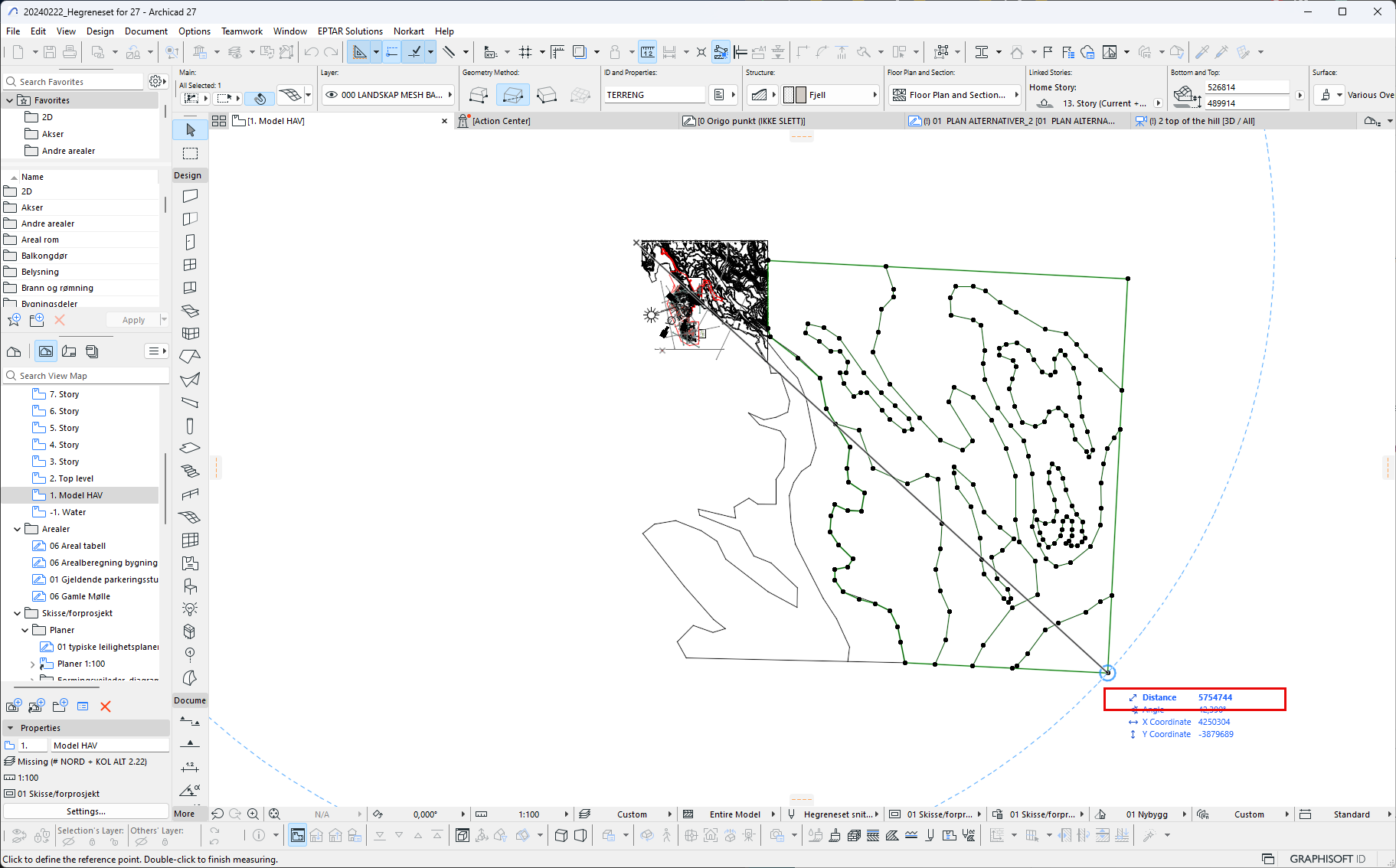Click the Settings... button in Properties
This screenshot has width=1396, height=868.
pos(86,811)
